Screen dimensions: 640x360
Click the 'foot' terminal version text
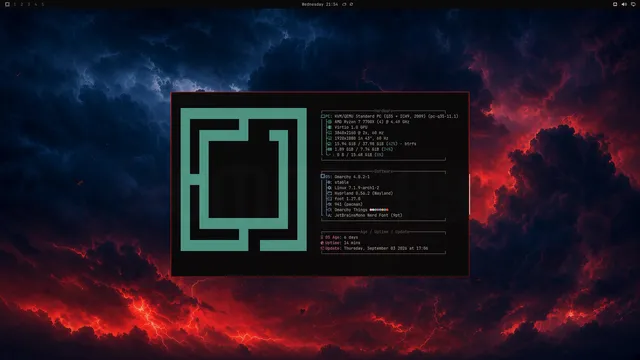[347, 199]
